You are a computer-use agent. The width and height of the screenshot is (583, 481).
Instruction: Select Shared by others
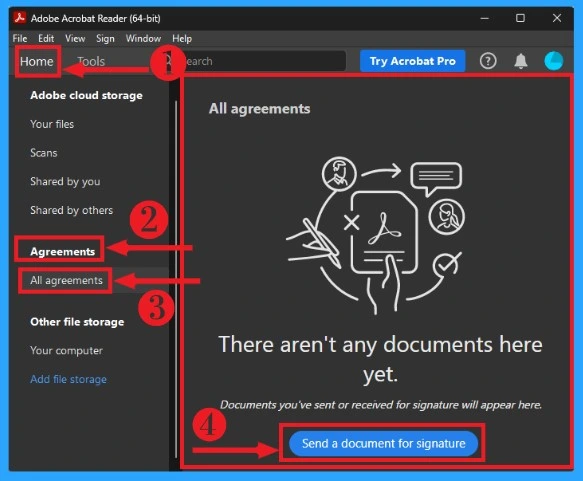point(71,210)
